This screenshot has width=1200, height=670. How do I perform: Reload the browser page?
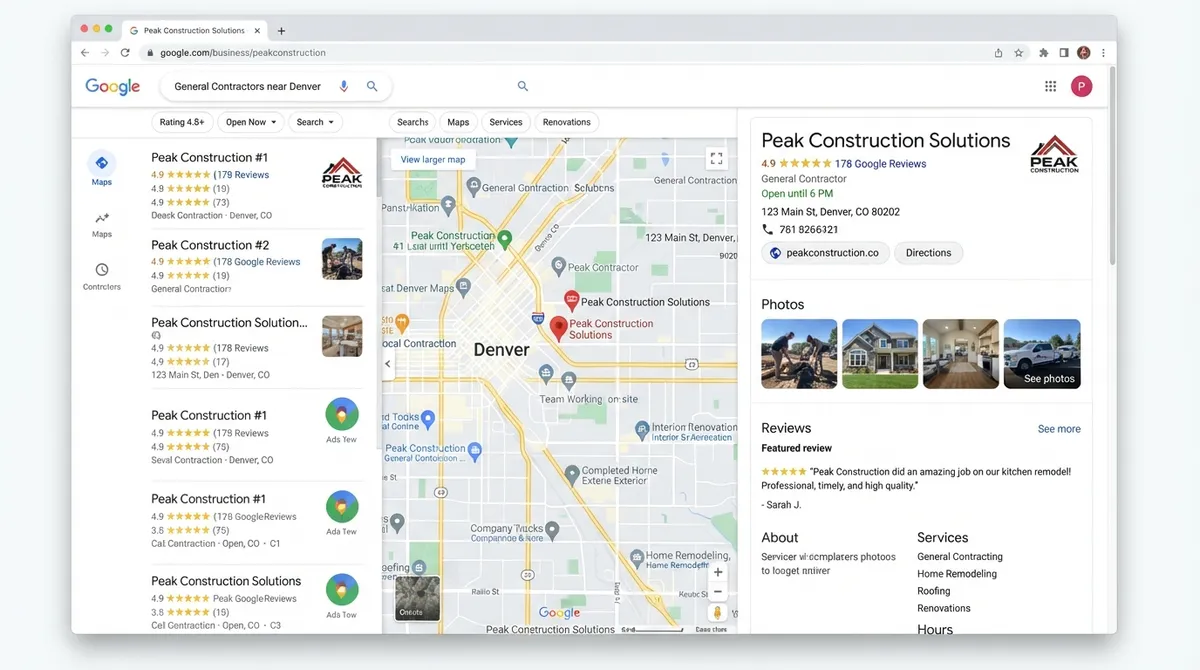(125, 53)
